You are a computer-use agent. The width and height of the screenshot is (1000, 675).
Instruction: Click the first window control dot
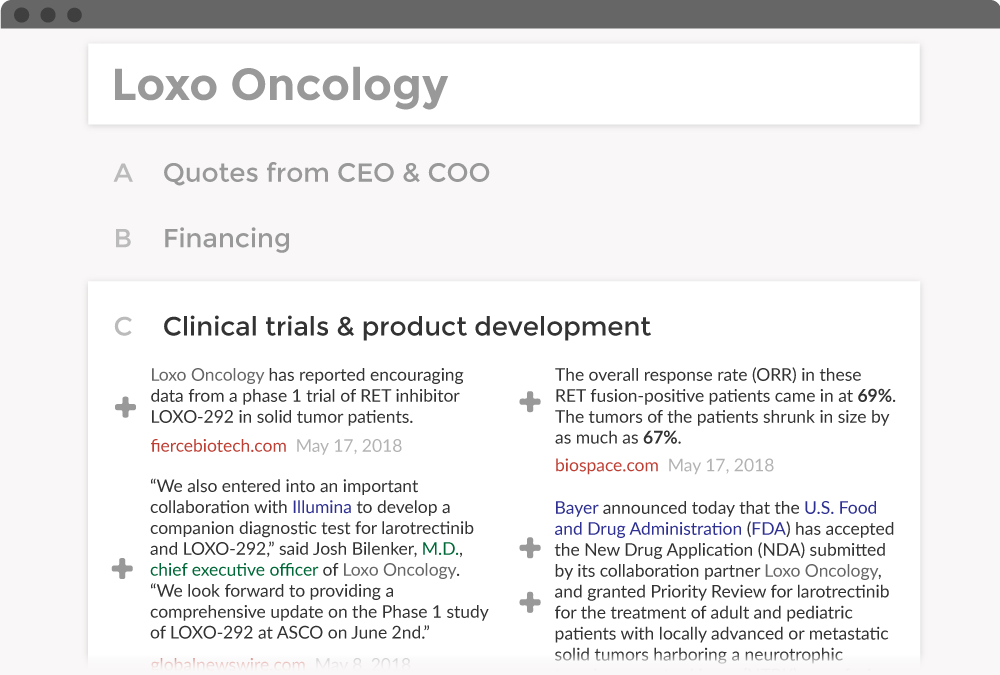point(22,15)
